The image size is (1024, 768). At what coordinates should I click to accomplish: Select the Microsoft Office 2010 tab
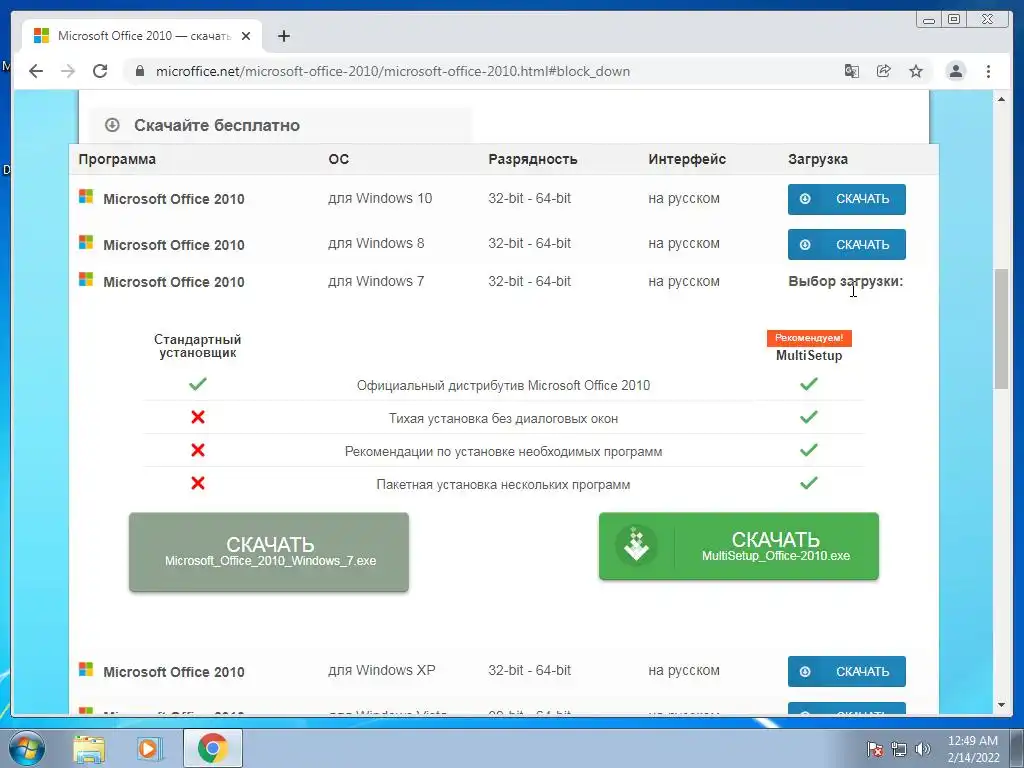pyautogui.click(x=142, y=36)
